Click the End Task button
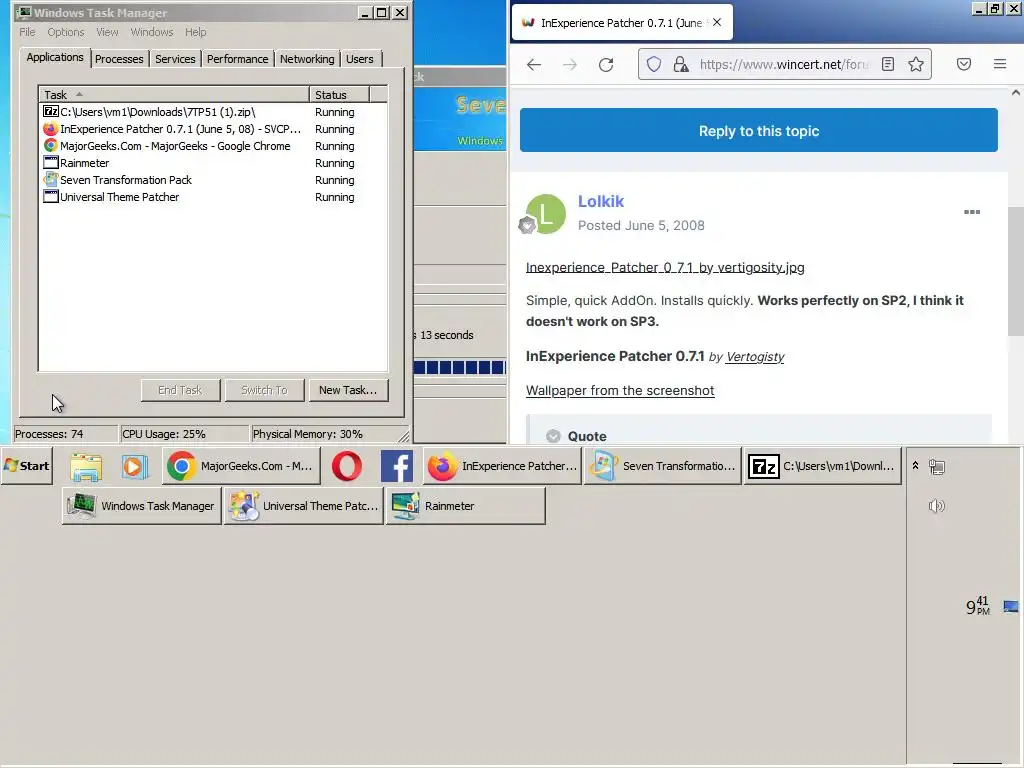Viewport: 1024px width, 768px height. pos(180,390)
